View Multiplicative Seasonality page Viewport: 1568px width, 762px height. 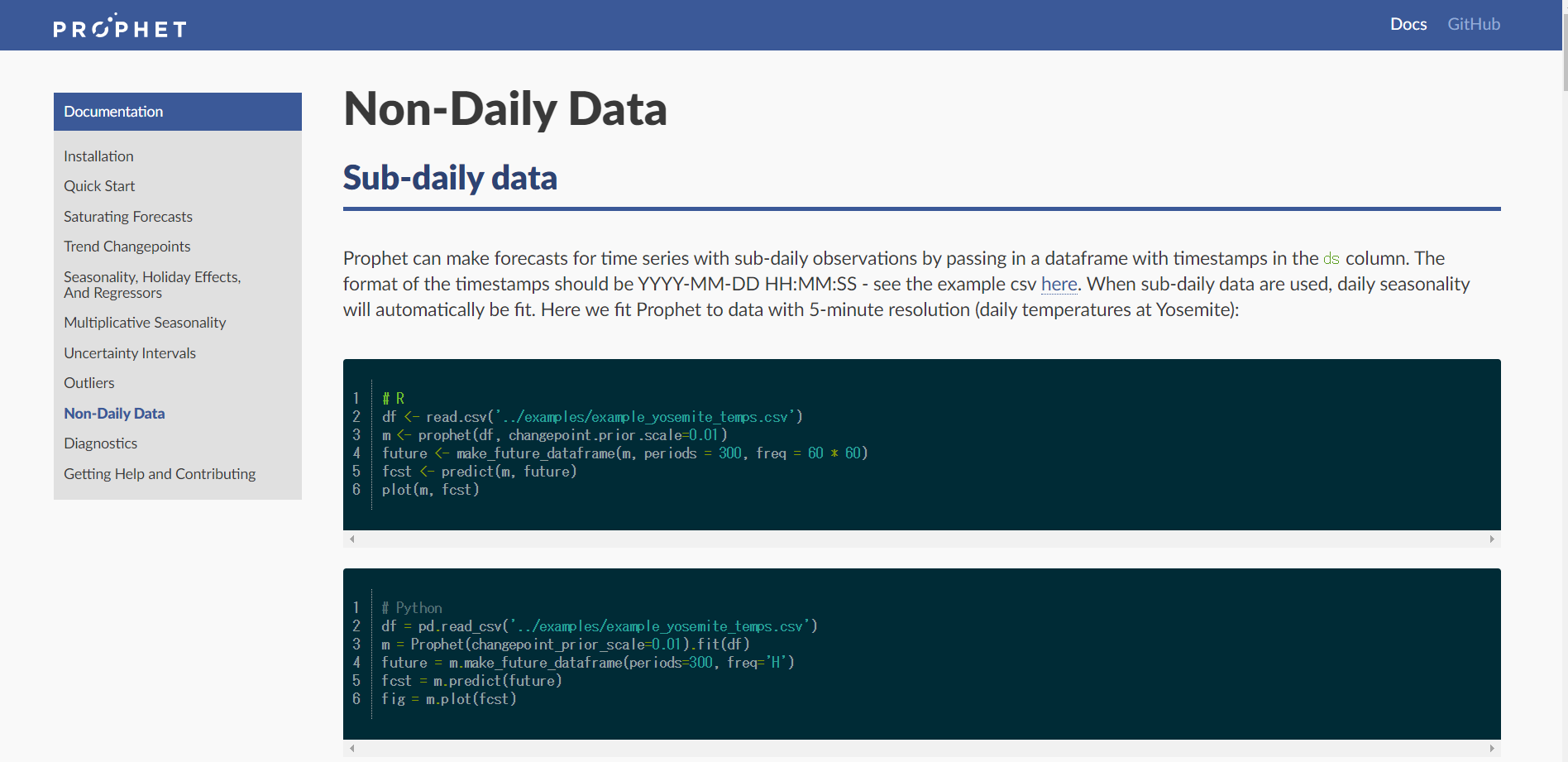point(145,323)
